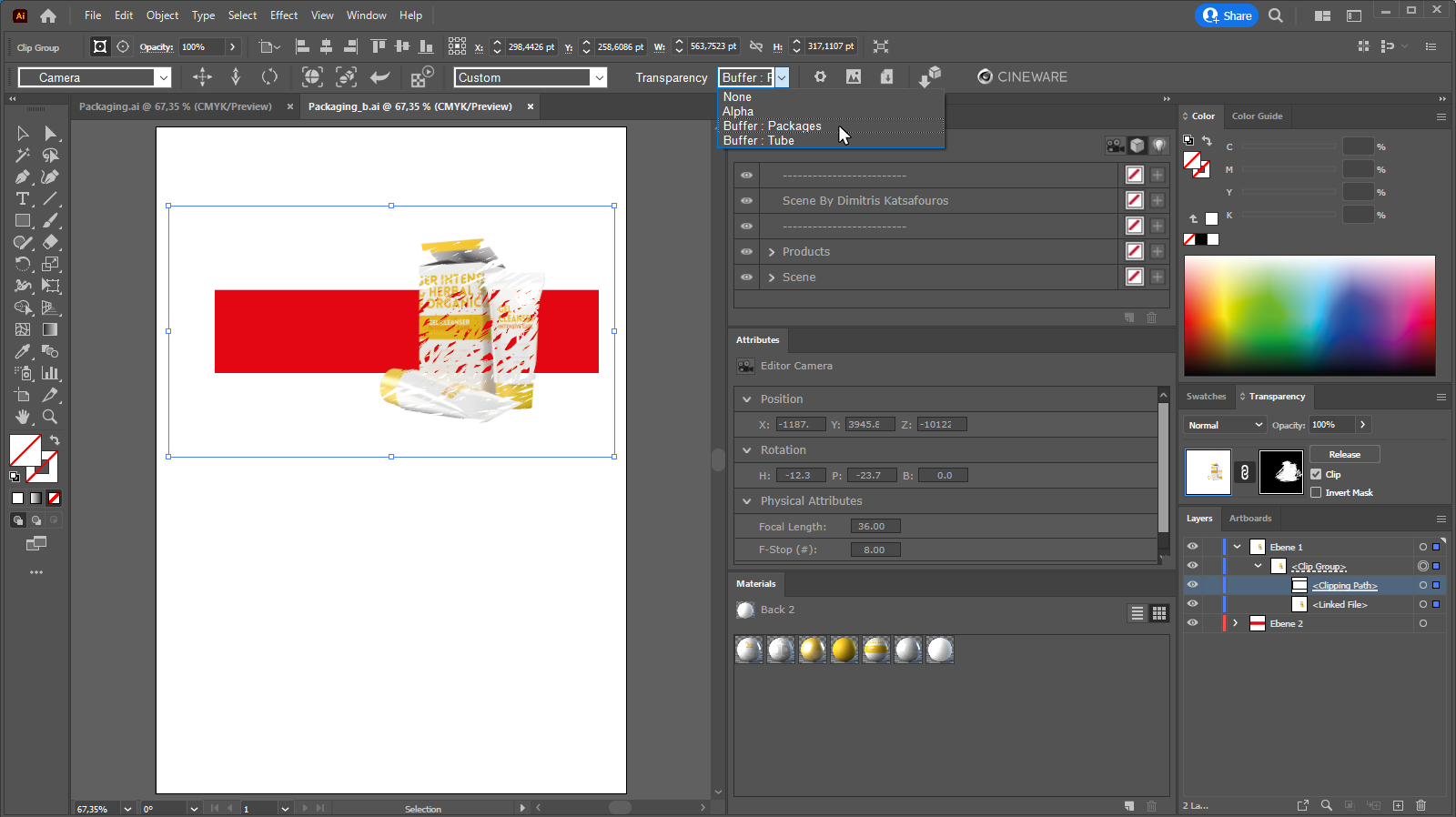
Task: Choose the Magic Wand tool
Action: 23,155
